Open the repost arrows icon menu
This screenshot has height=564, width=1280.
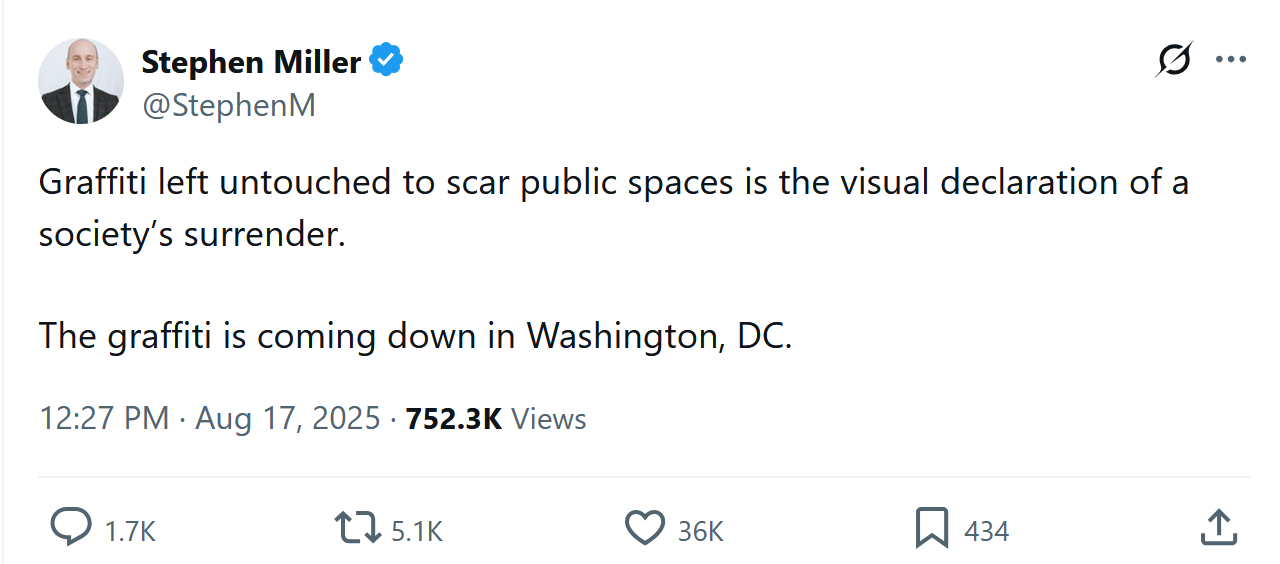(358, 528)
